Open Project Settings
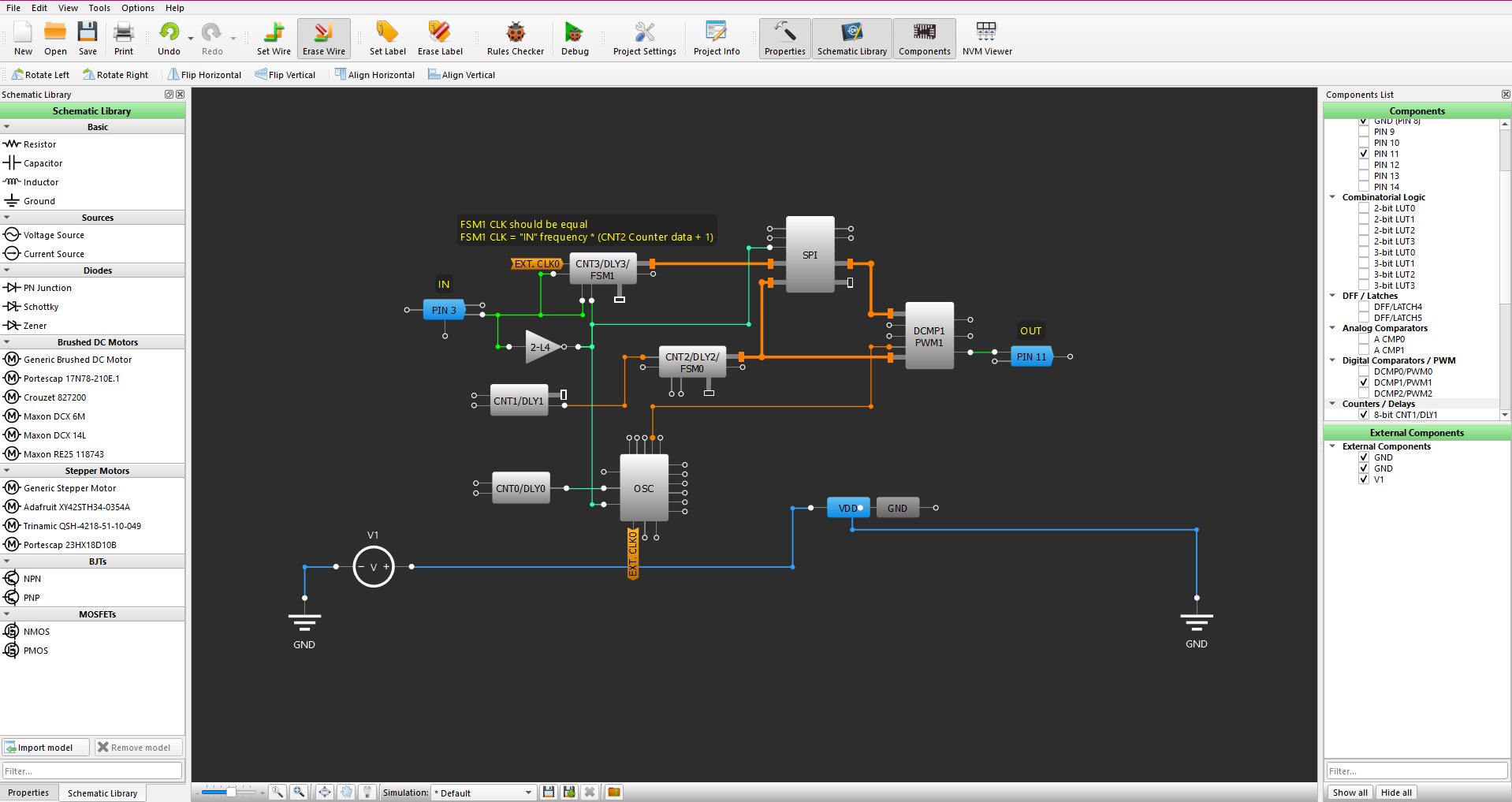 (x=644, y=39)
